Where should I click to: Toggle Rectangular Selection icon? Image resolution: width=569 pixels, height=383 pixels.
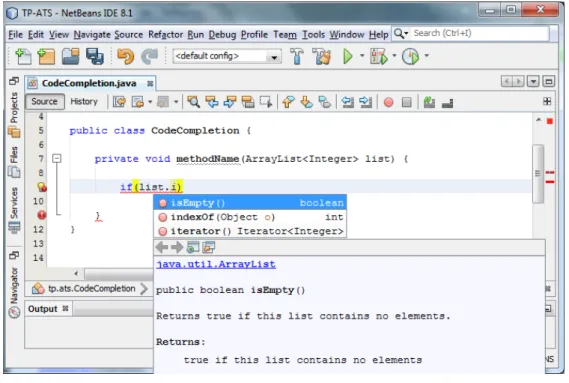coord(266,102)
